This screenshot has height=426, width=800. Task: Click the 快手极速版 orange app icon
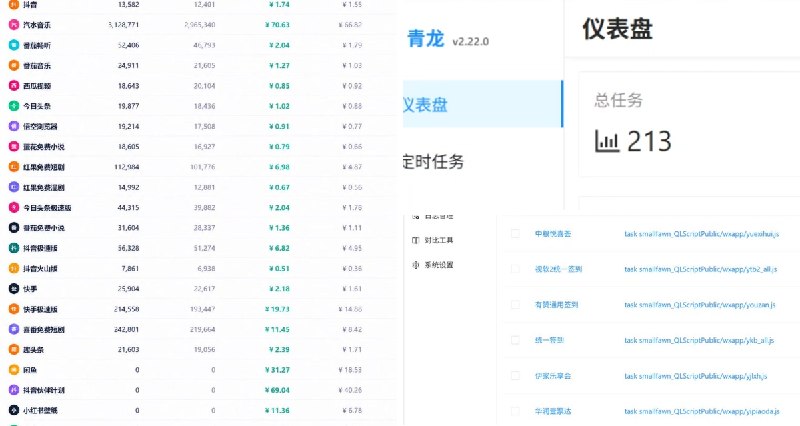[x=14, y=309]
